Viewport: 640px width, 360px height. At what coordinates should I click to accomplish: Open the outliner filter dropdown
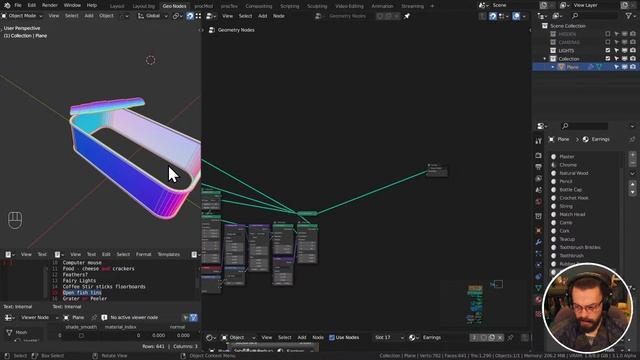click(631, 16)
